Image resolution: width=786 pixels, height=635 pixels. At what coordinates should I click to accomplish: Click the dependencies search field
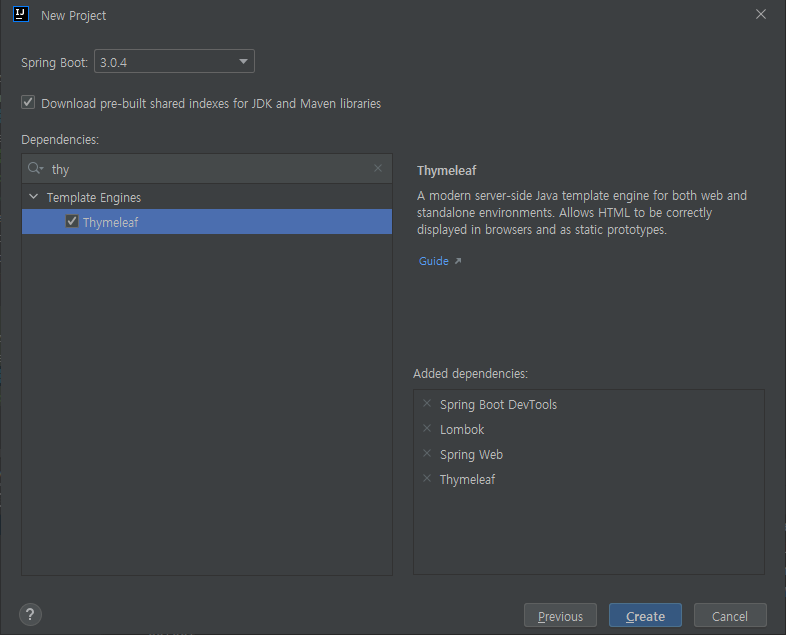(207, 169)
